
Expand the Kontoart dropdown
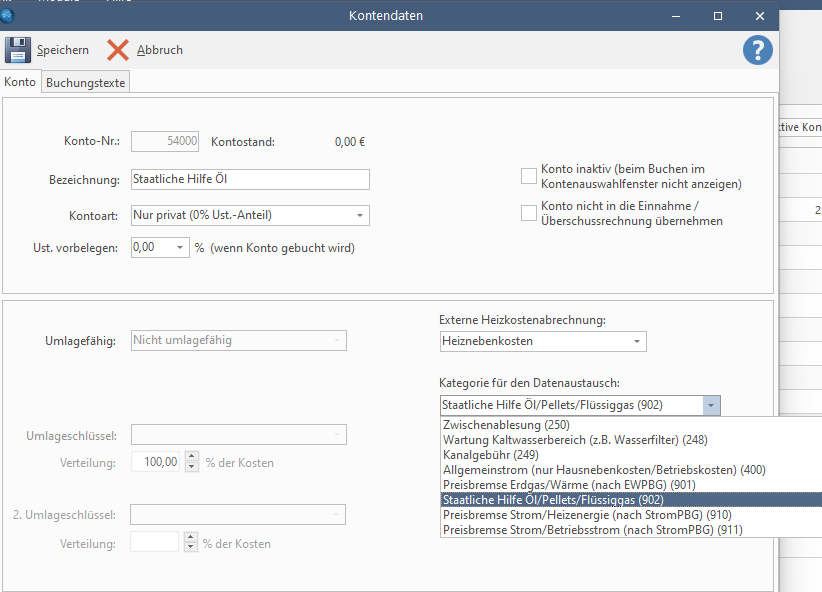(x=359, y=215)
